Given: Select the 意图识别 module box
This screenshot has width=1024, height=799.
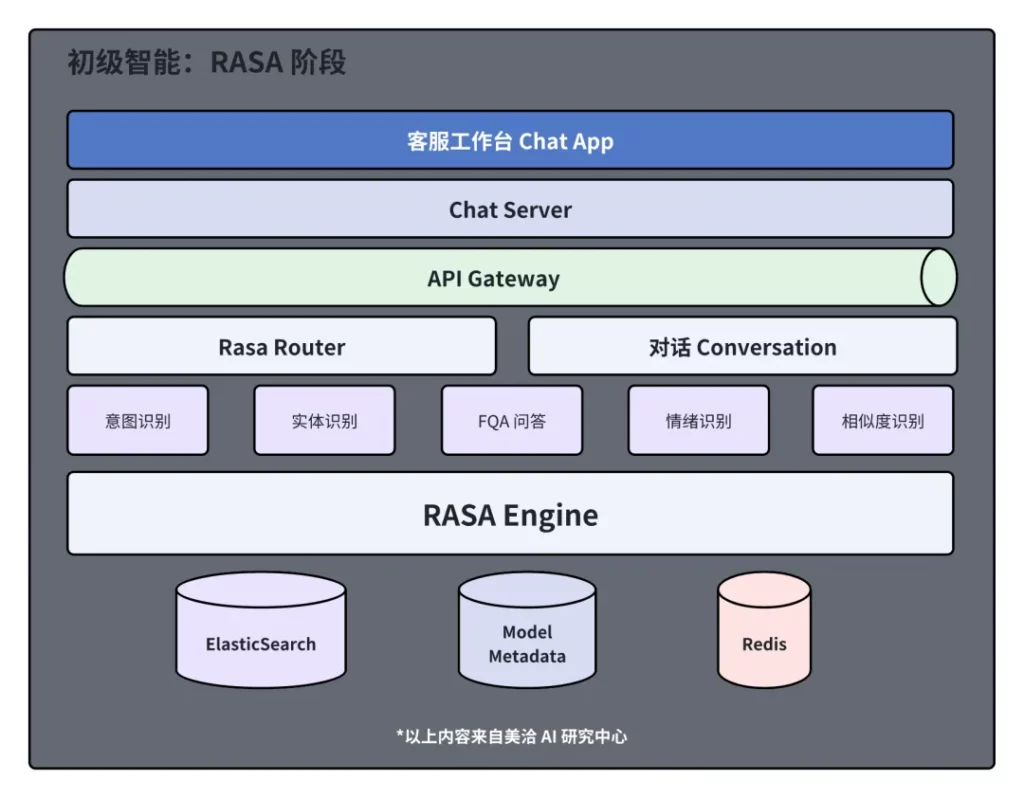Looking at the screenshot, I should click(x=138, y=420).
